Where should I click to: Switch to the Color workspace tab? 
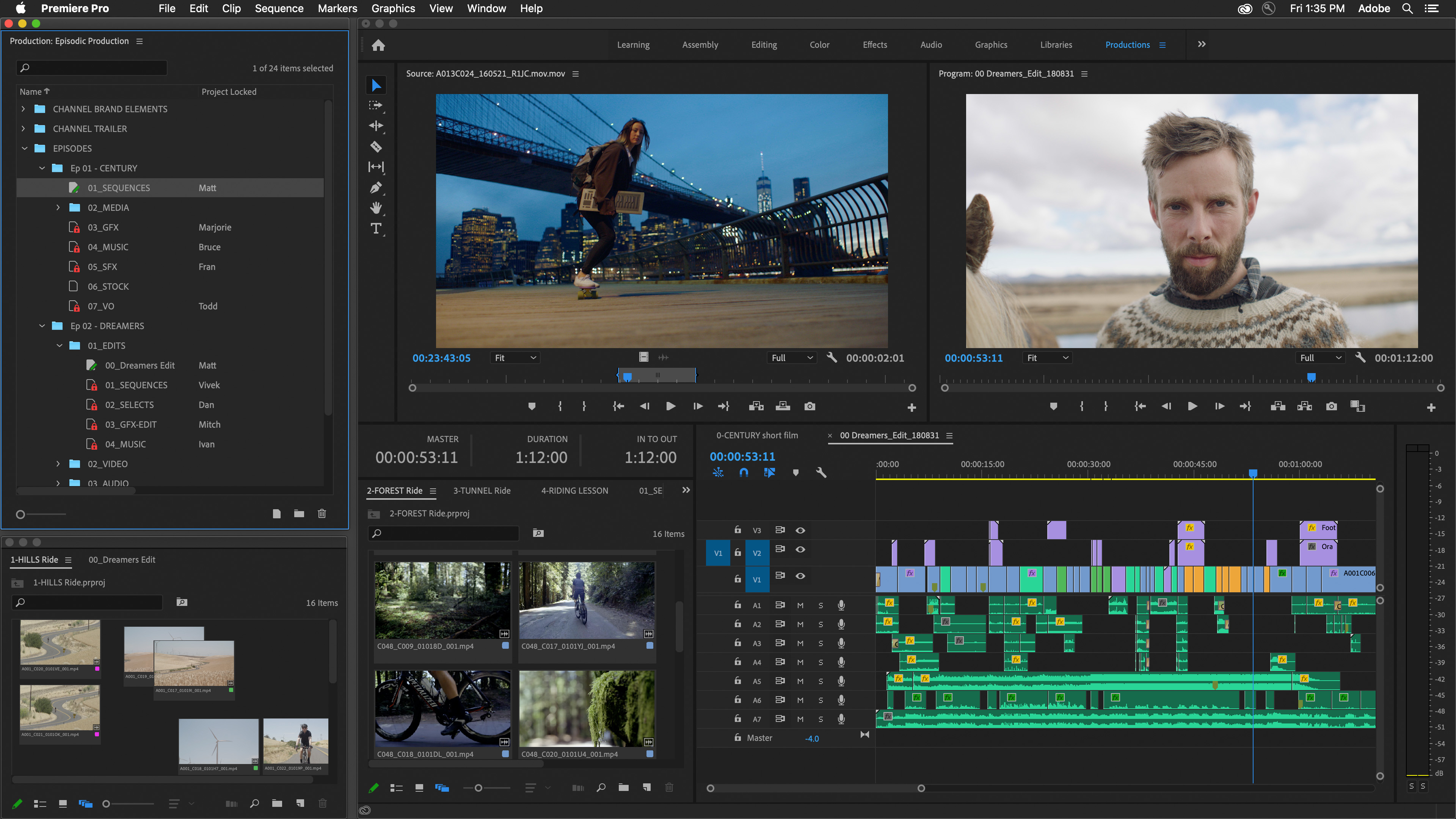pos(820,44)
